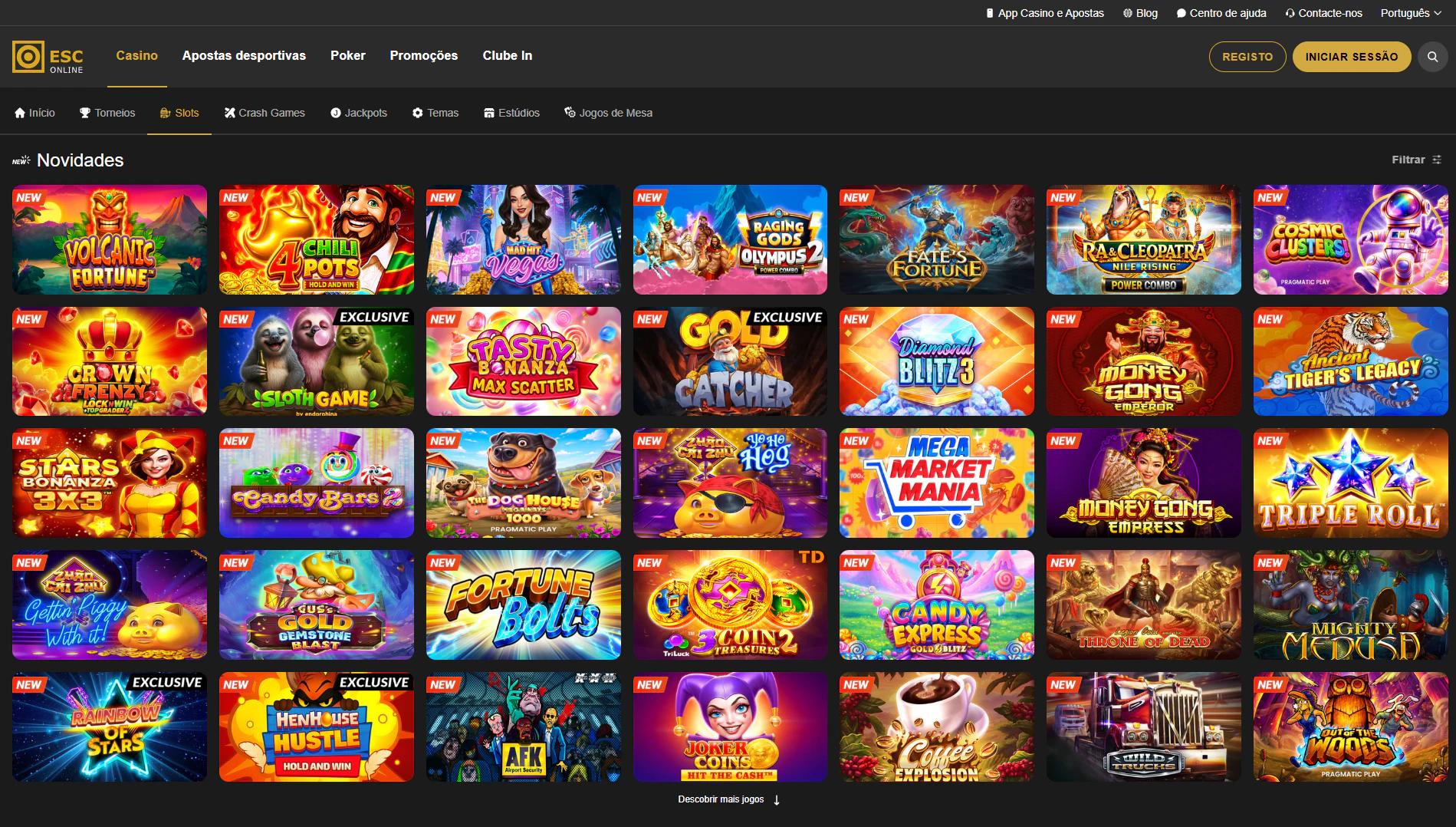Image resolution: width=1456 pixels, height=827 pixels.
Task: Open the Money Gong Emperor game
Action: coord(1144,361)
